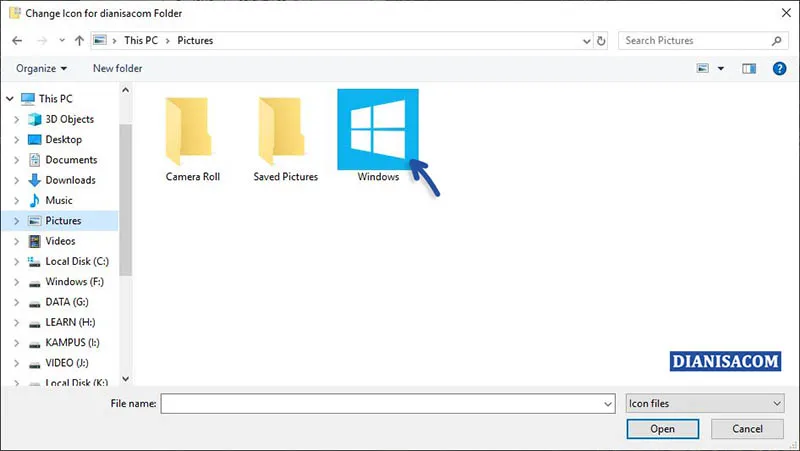Select This PC in navigation tree
Image resolution: width=800 pixels, height=451 pixels.
[56, 98]
